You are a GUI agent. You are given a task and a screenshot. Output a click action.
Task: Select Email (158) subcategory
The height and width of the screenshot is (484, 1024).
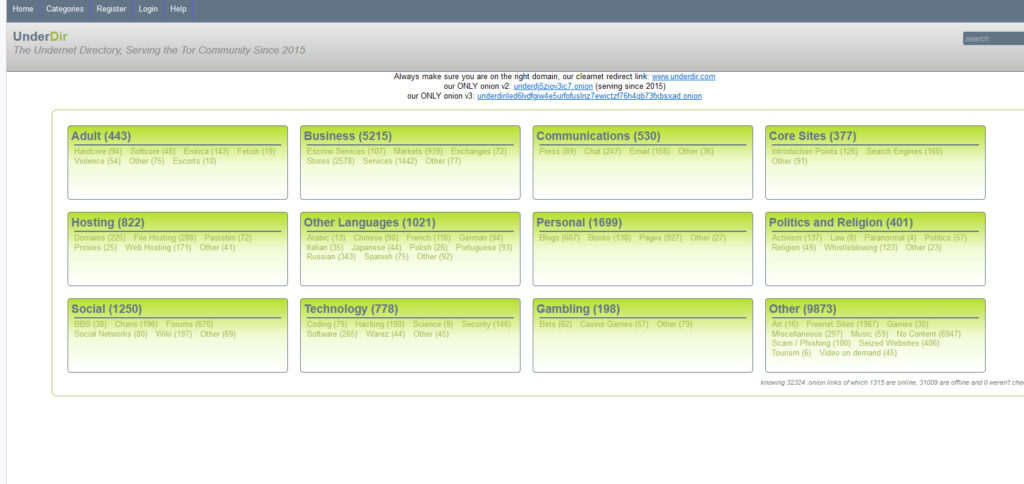pyautogui.click(x=650, y=152)
